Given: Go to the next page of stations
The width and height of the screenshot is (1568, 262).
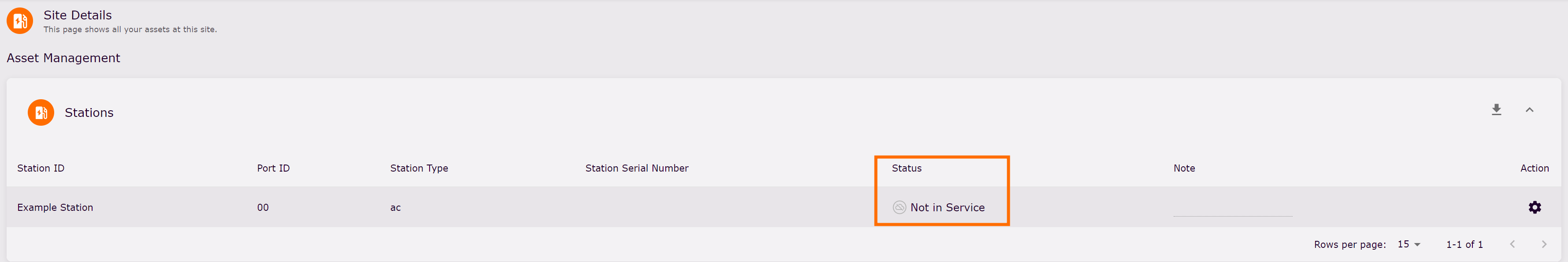Looking at the screenshot, I should pos(1544,244).
